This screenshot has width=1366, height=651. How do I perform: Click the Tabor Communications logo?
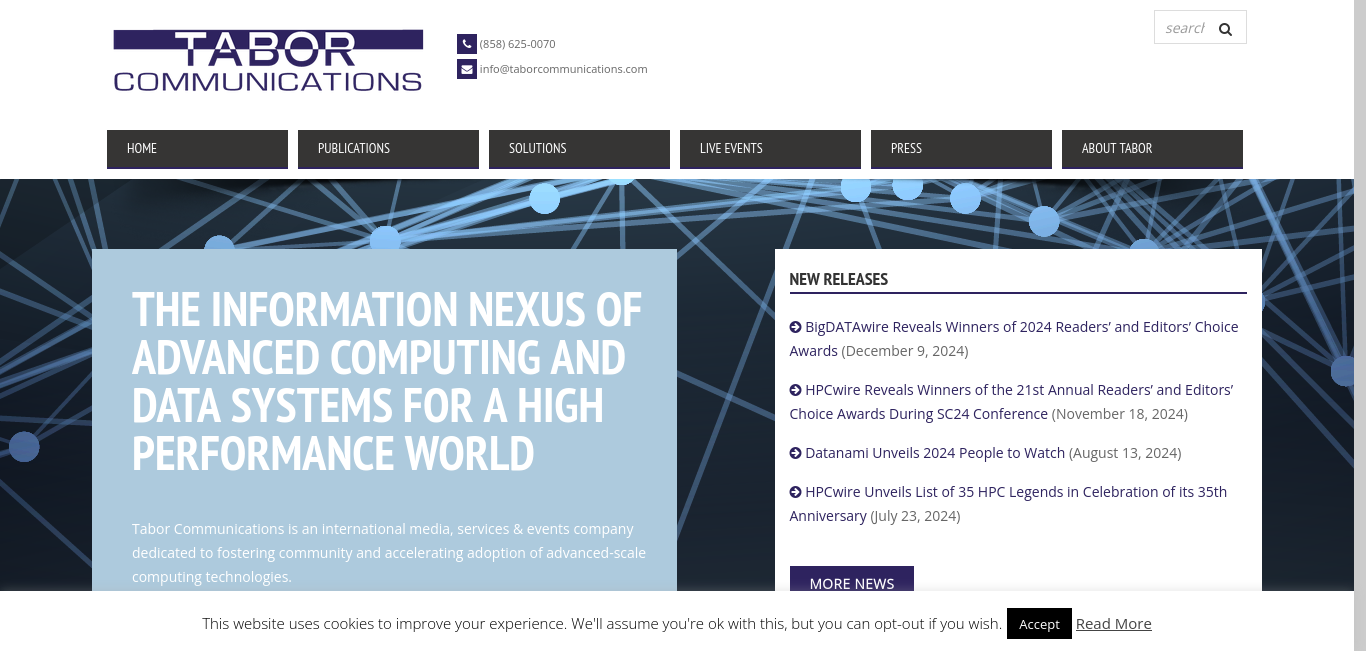pos(268,60)
